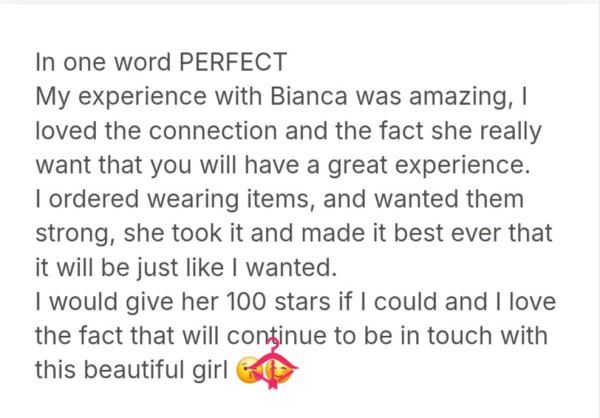The height and width of the screenshot is (418, 600).
Task: Click the word strong in the review
Action: [75, 234]
